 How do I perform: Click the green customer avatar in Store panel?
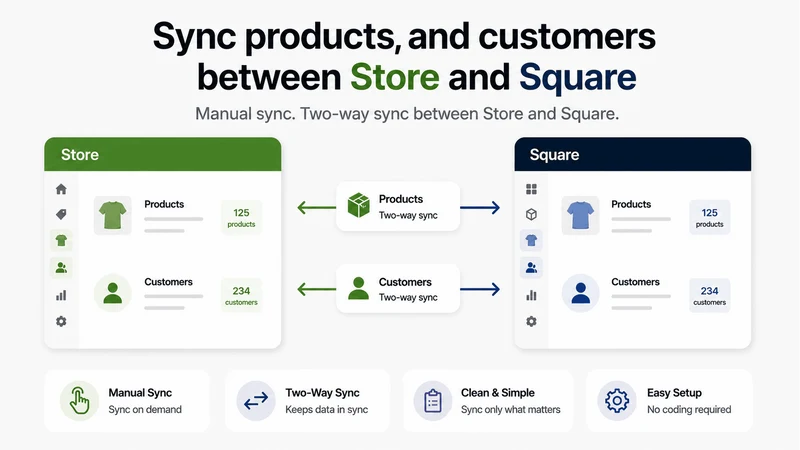coord(113,293)
